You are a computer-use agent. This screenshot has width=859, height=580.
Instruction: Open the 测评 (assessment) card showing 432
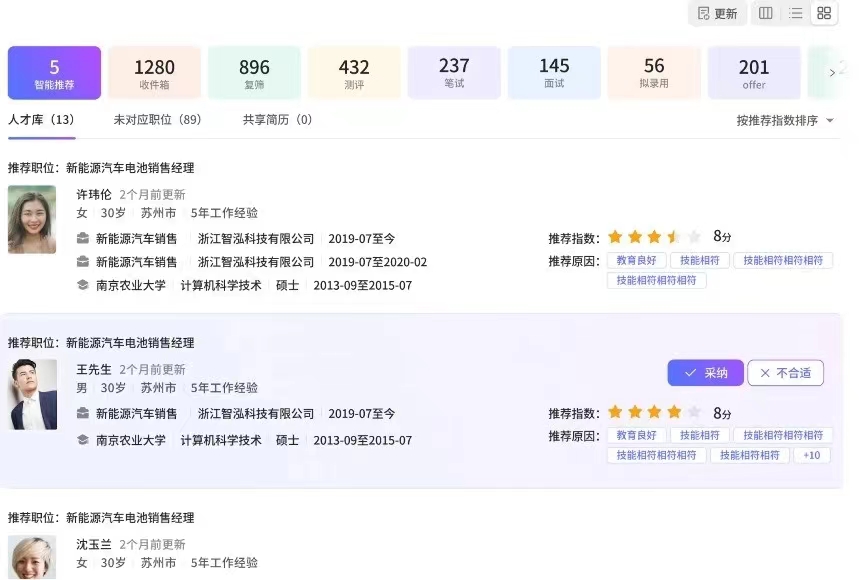coord(355,72)
